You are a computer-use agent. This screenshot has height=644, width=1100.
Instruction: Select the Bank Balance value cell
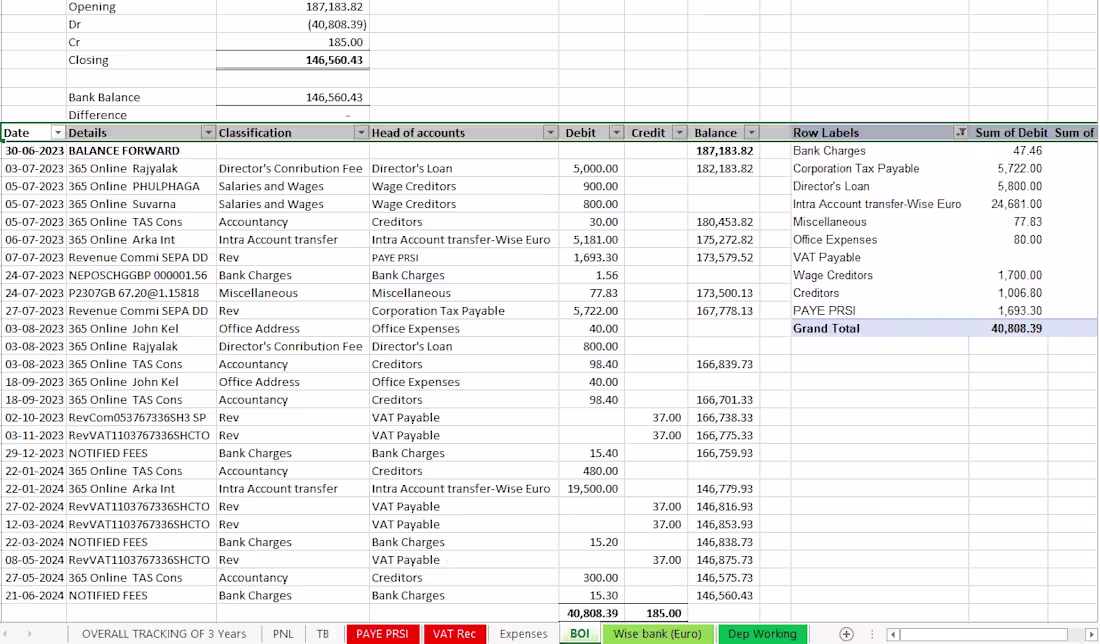point(293,97)
